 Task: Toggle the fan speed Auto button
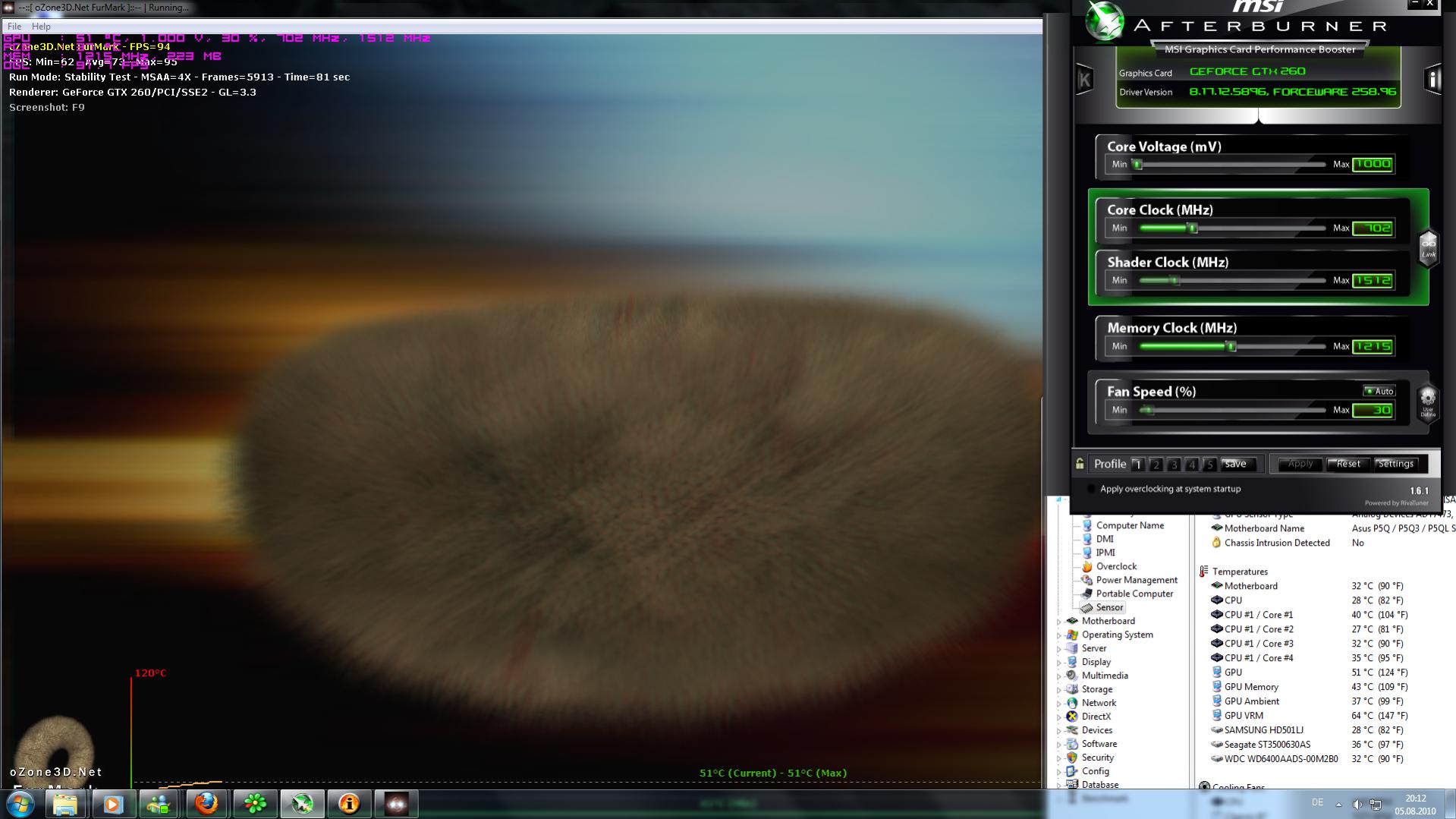click(x=1379, y=391)
